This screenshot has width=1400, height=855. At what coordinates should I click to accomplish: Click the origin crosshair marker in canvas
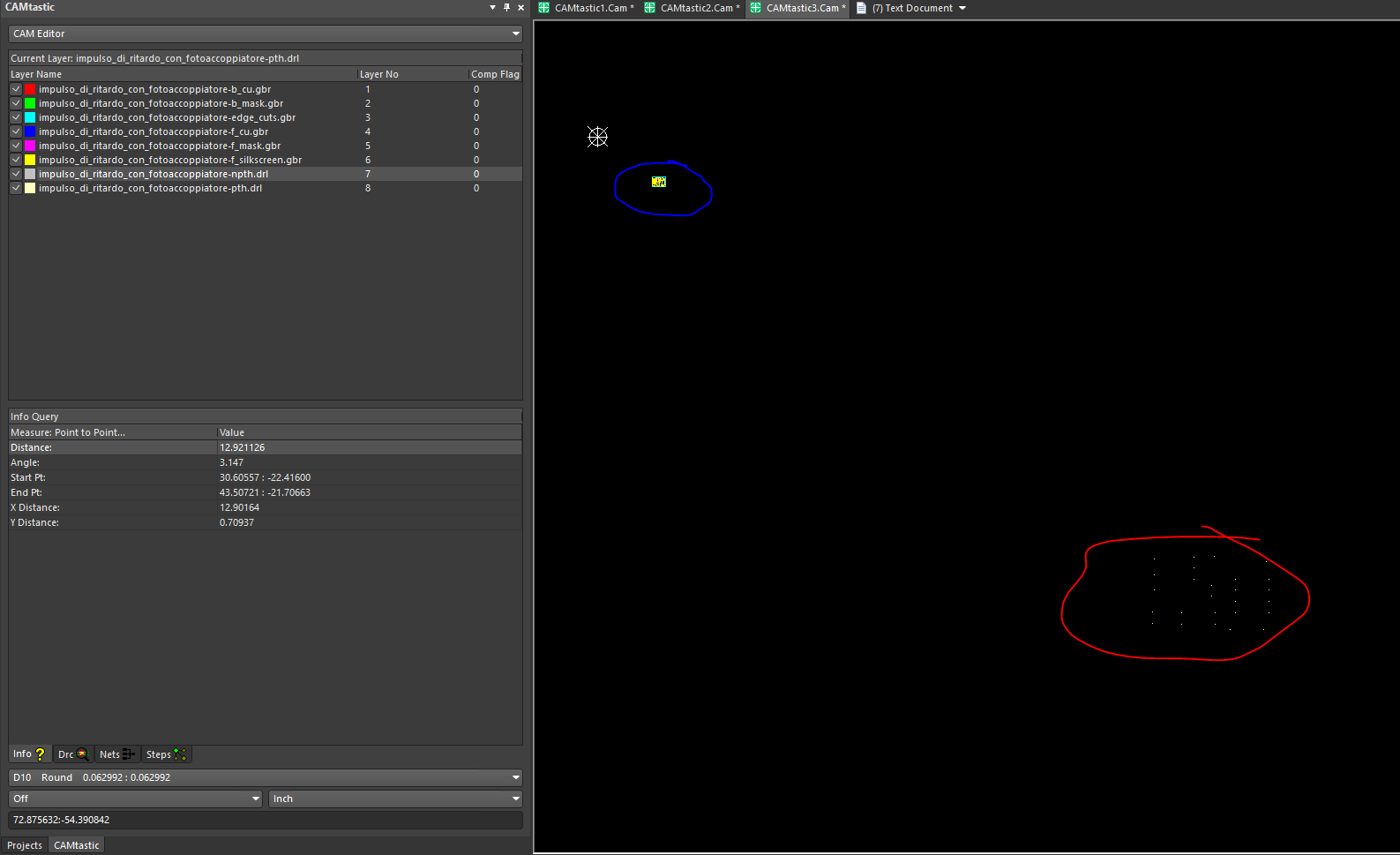tap(598, 137)
